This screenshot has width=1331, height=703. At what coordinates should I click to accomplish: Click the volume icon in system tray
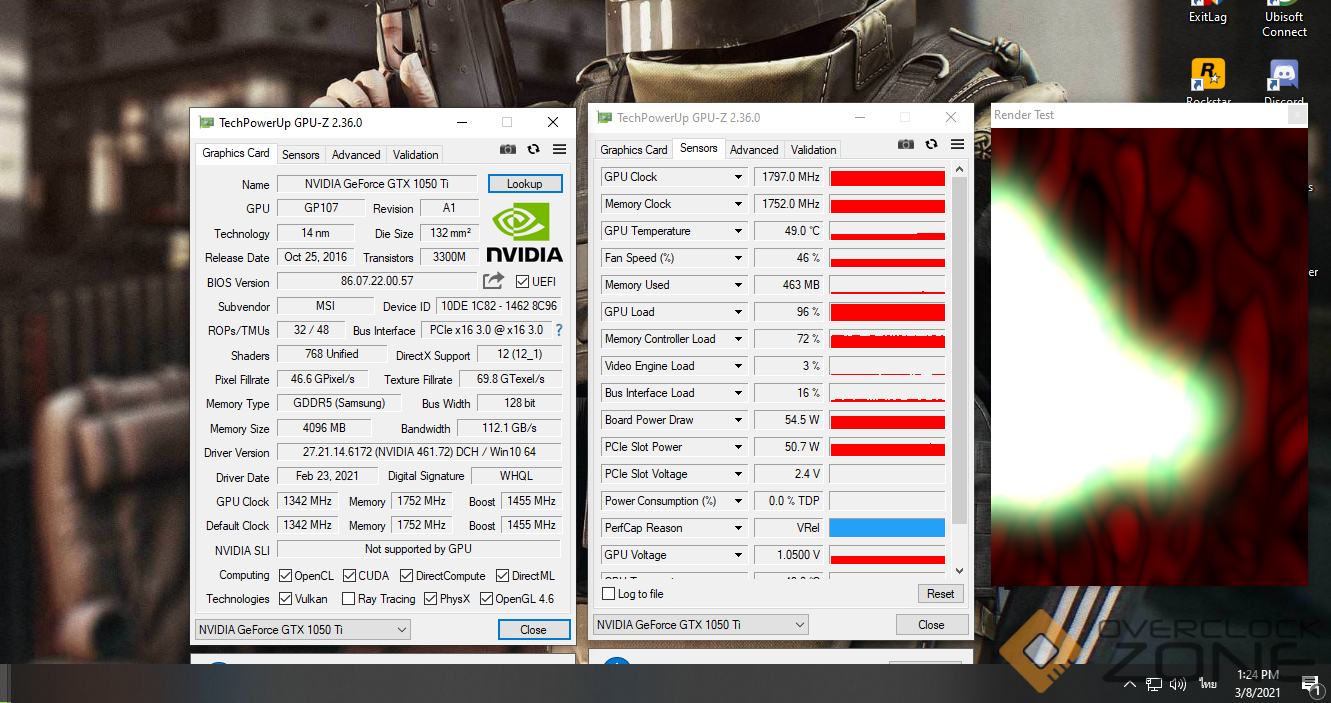click(1178, 685)
